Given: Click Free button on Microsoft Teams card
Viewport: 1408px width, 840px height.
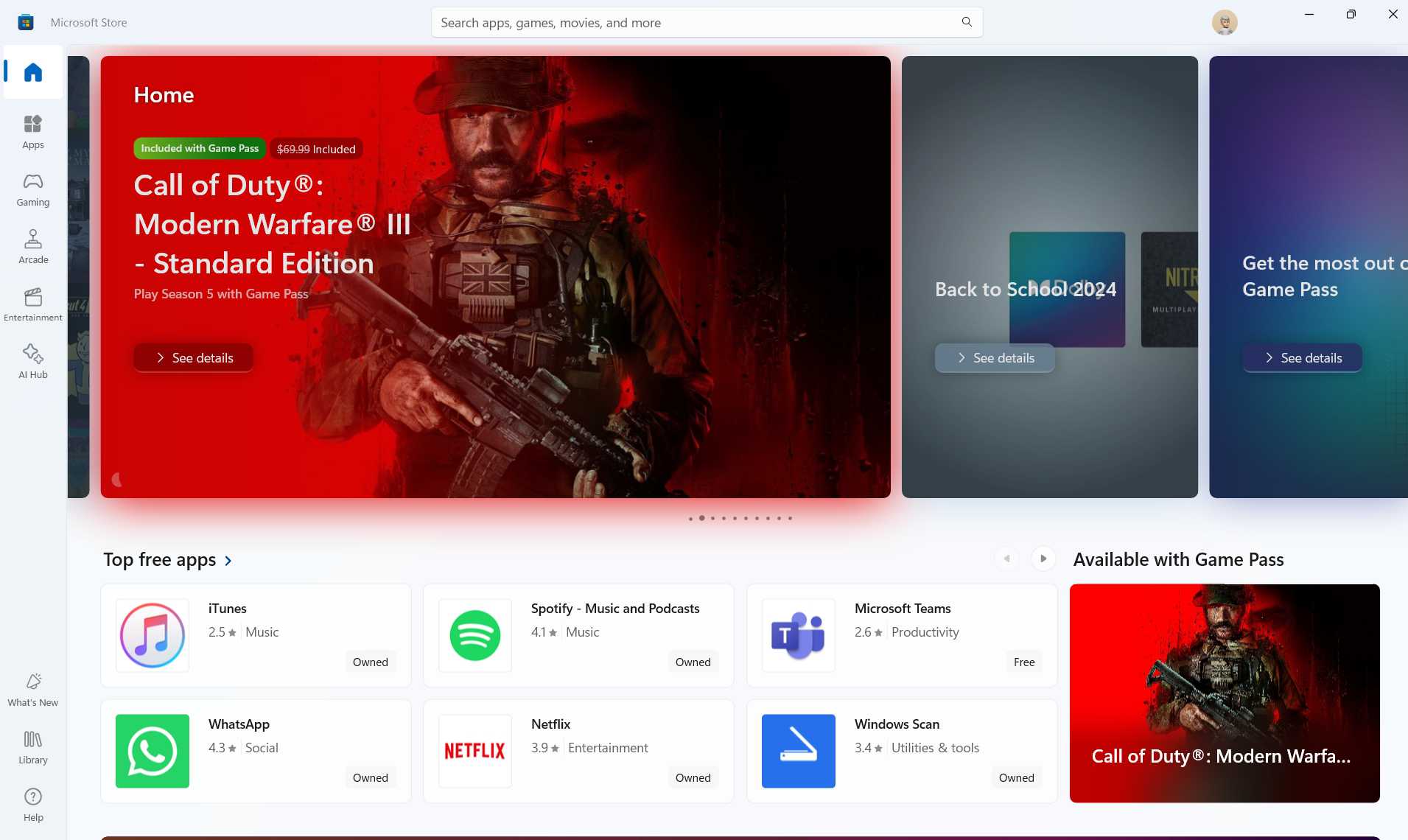Looking at the screenshot, I should point(1024,662).
